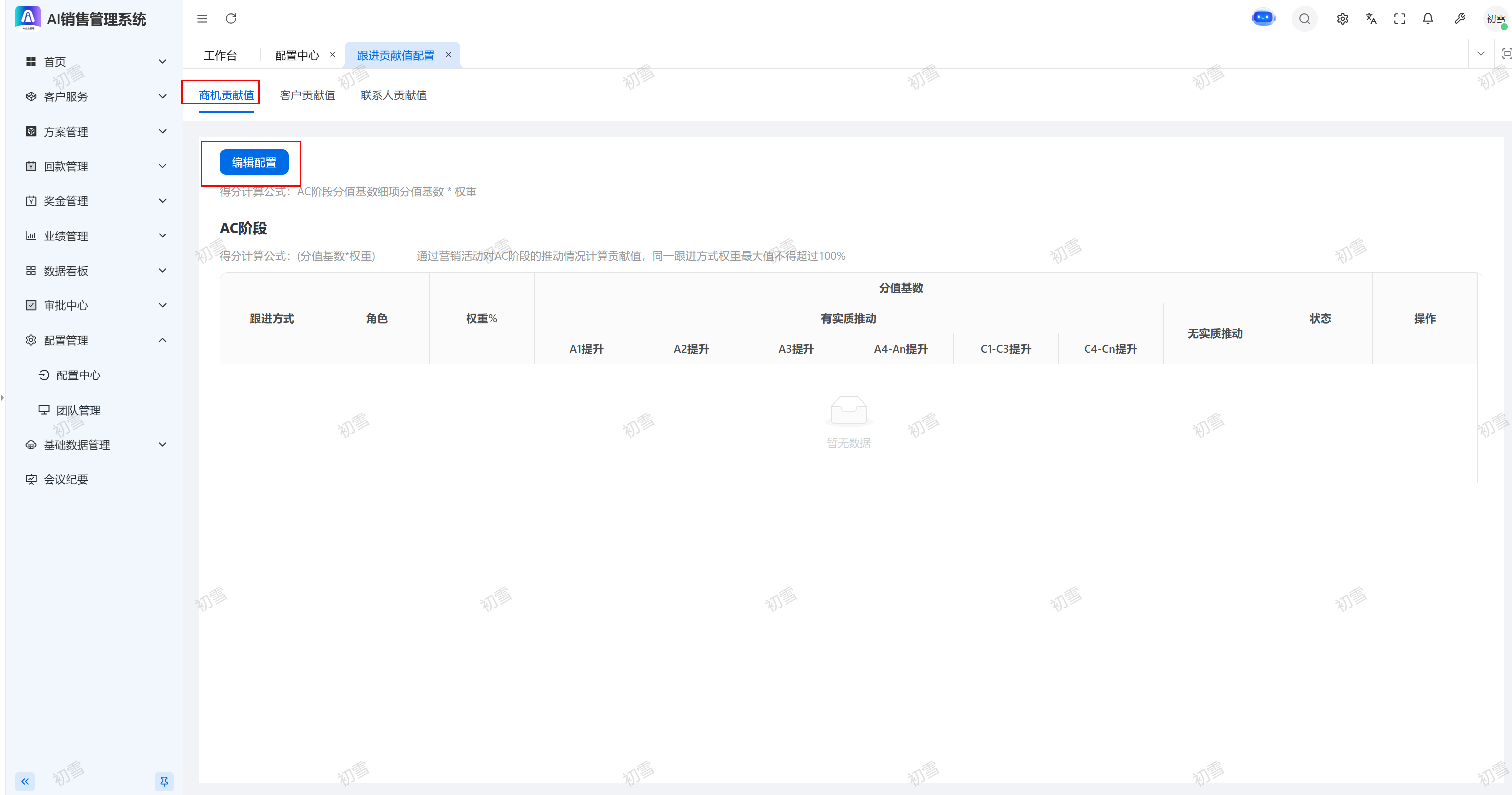Click the language translation icon
The height and width of the screenshot is (795, 1512).
point(1371,19)
